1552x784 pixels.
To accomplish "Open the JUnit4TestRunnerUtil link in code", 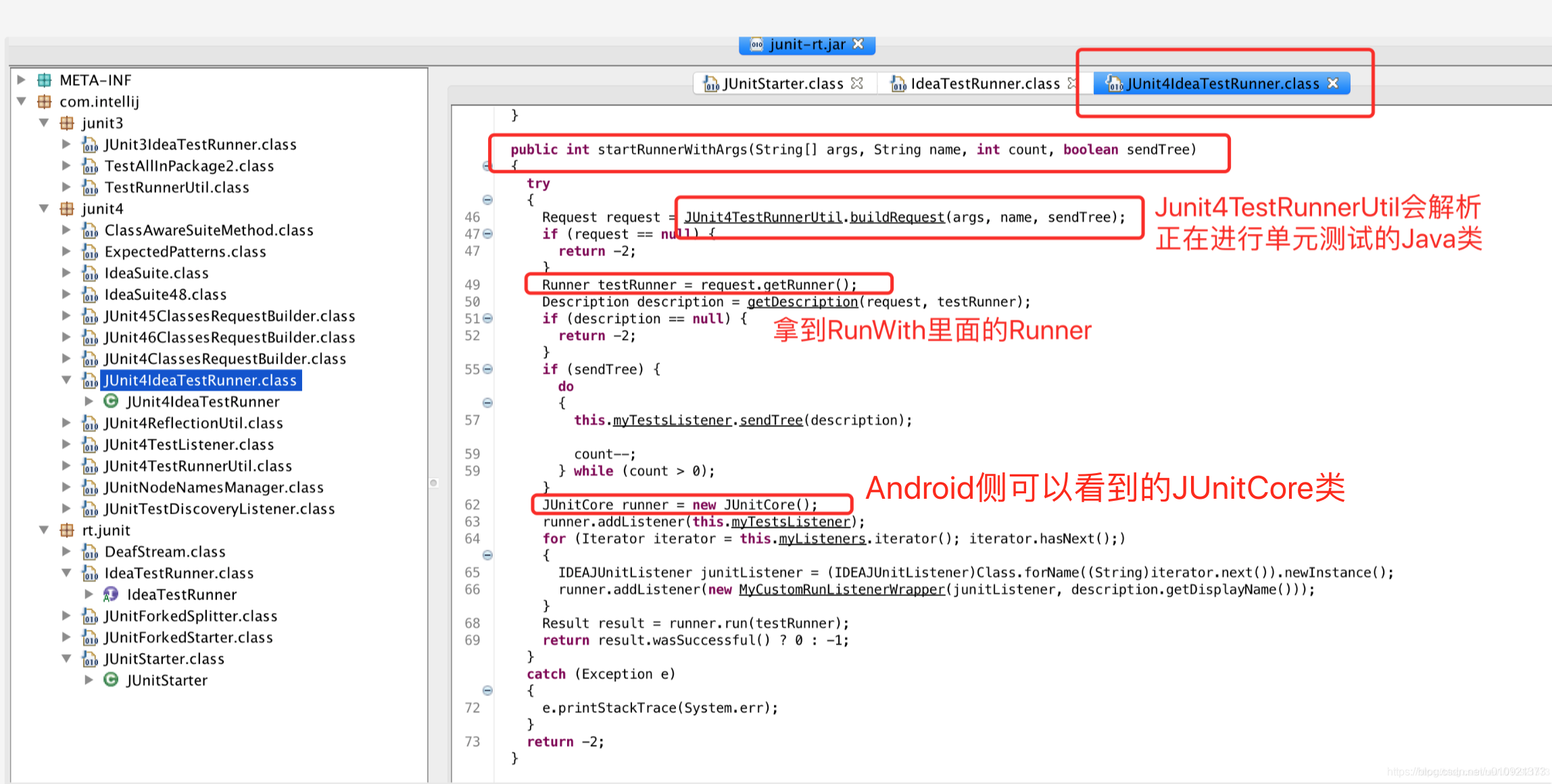I will click(763, 218).
